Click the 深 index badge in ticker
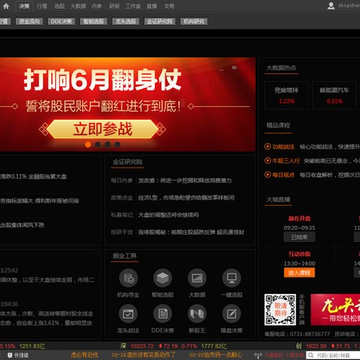The image size is (360, 360). 123,346
